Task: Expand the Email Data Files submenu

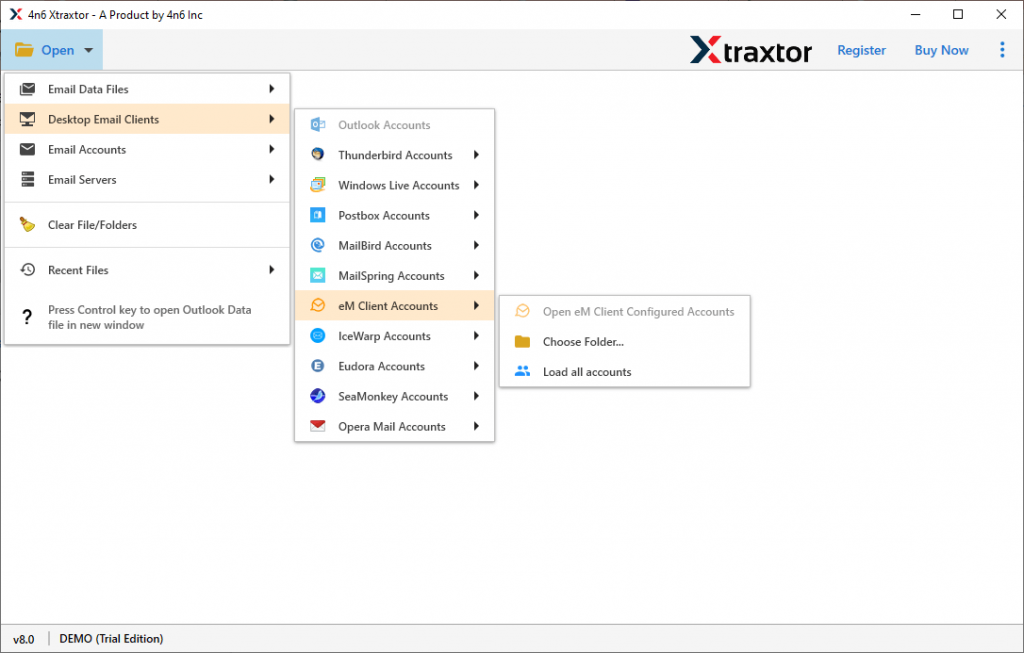Action: (270, 89)
